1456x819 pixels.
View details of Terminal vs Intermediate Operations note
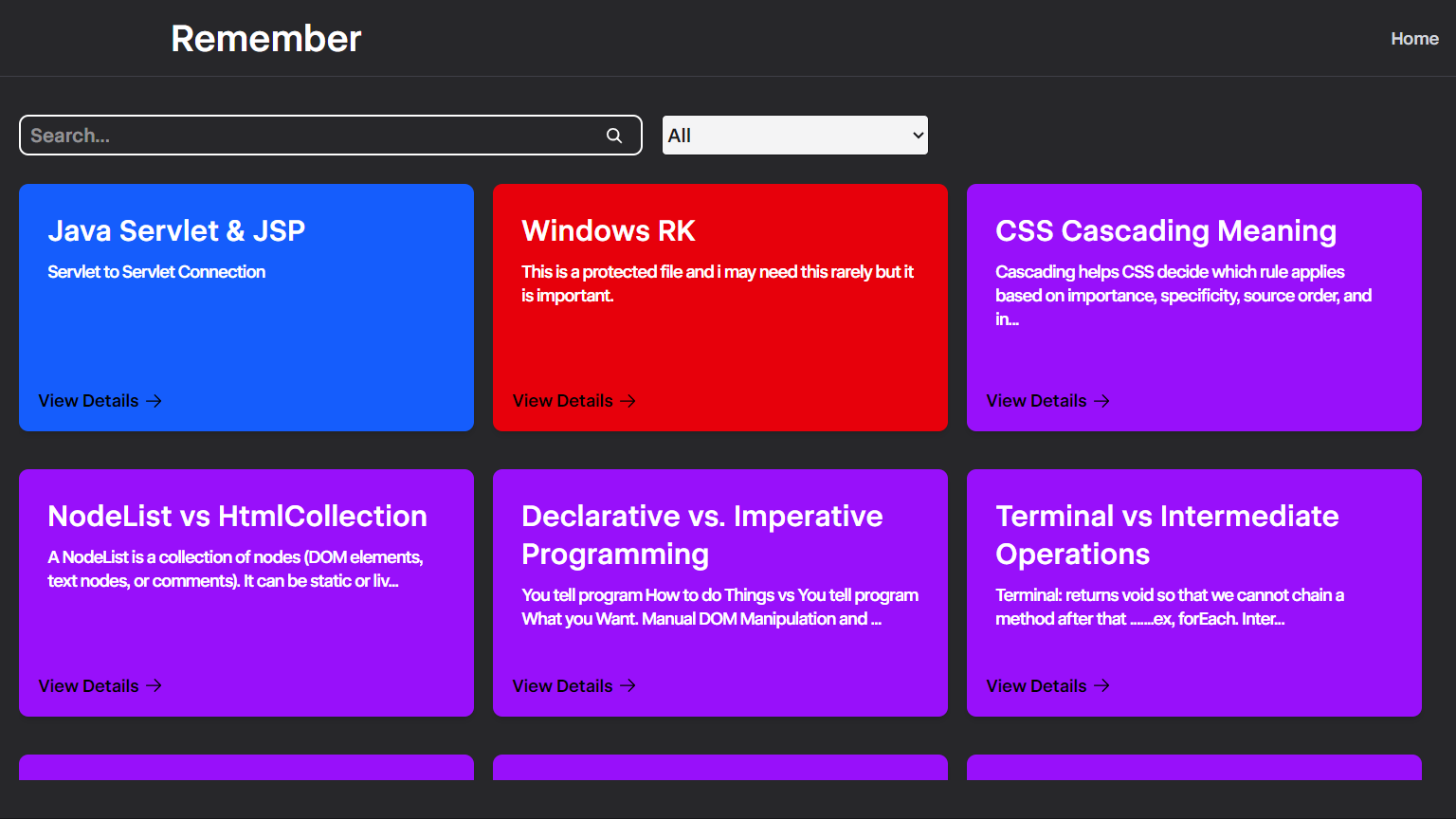coord(1036,685)
